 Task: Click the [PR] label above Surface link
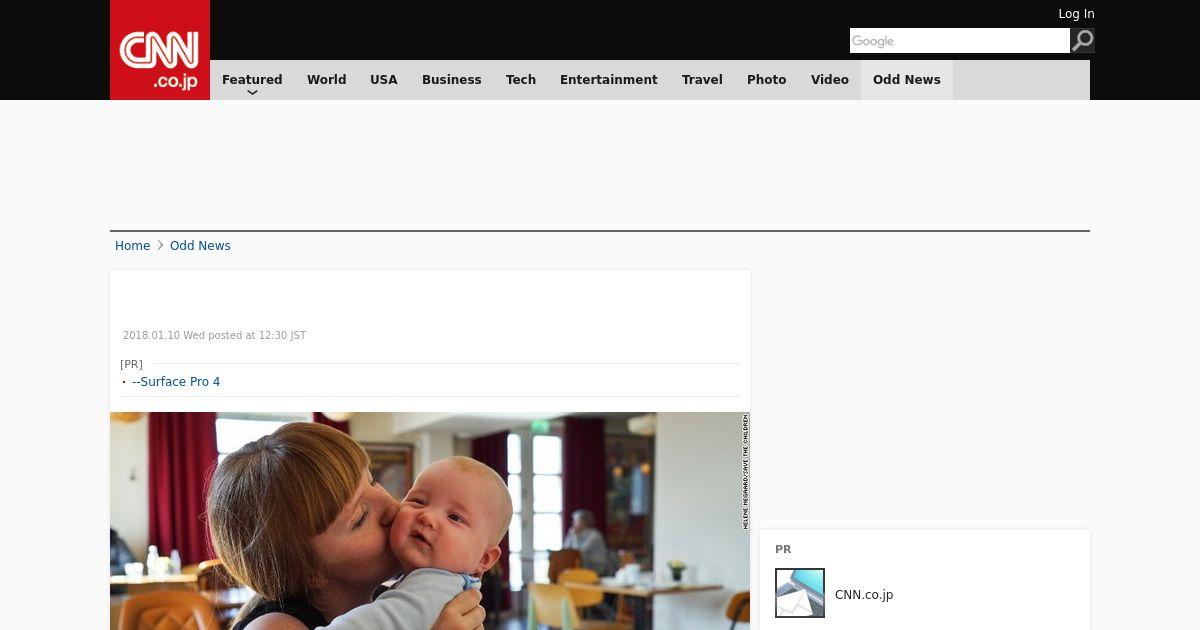[x=131, y=364]
